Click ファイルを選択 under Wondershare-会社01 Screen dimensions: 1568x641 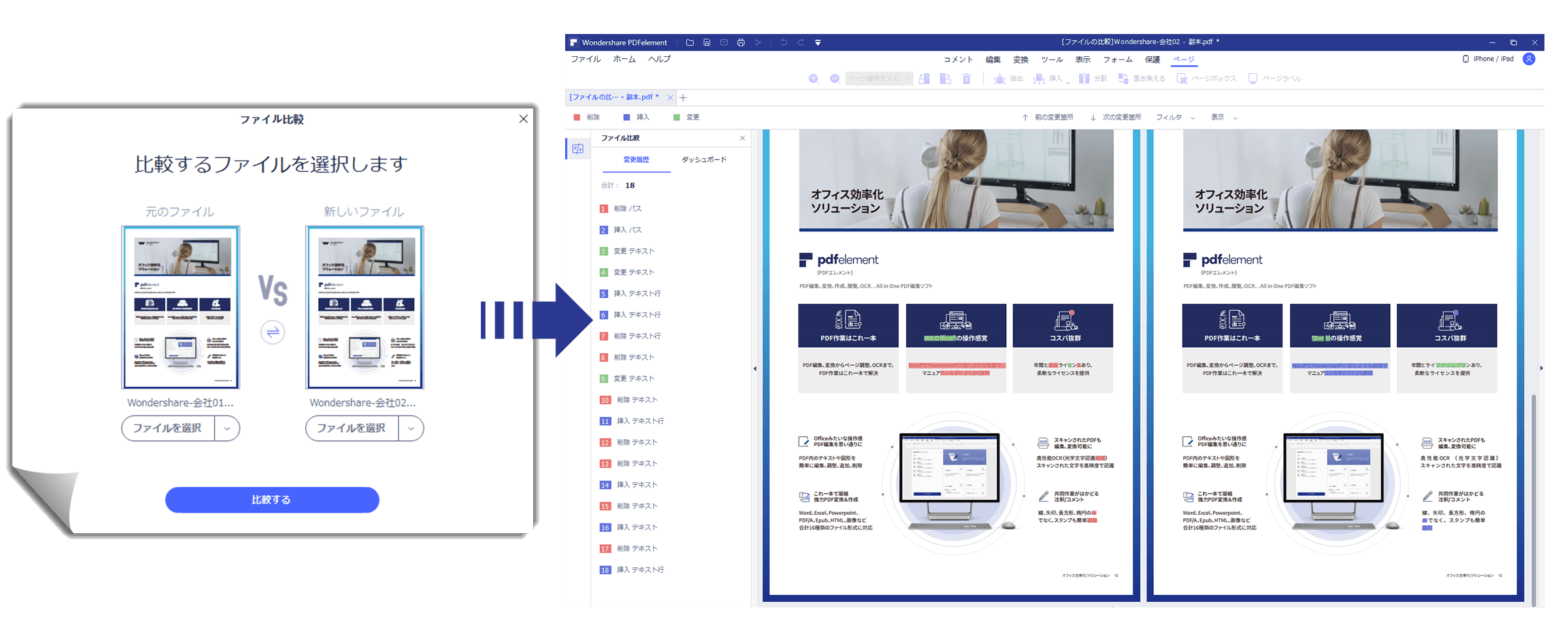[167, 428]
